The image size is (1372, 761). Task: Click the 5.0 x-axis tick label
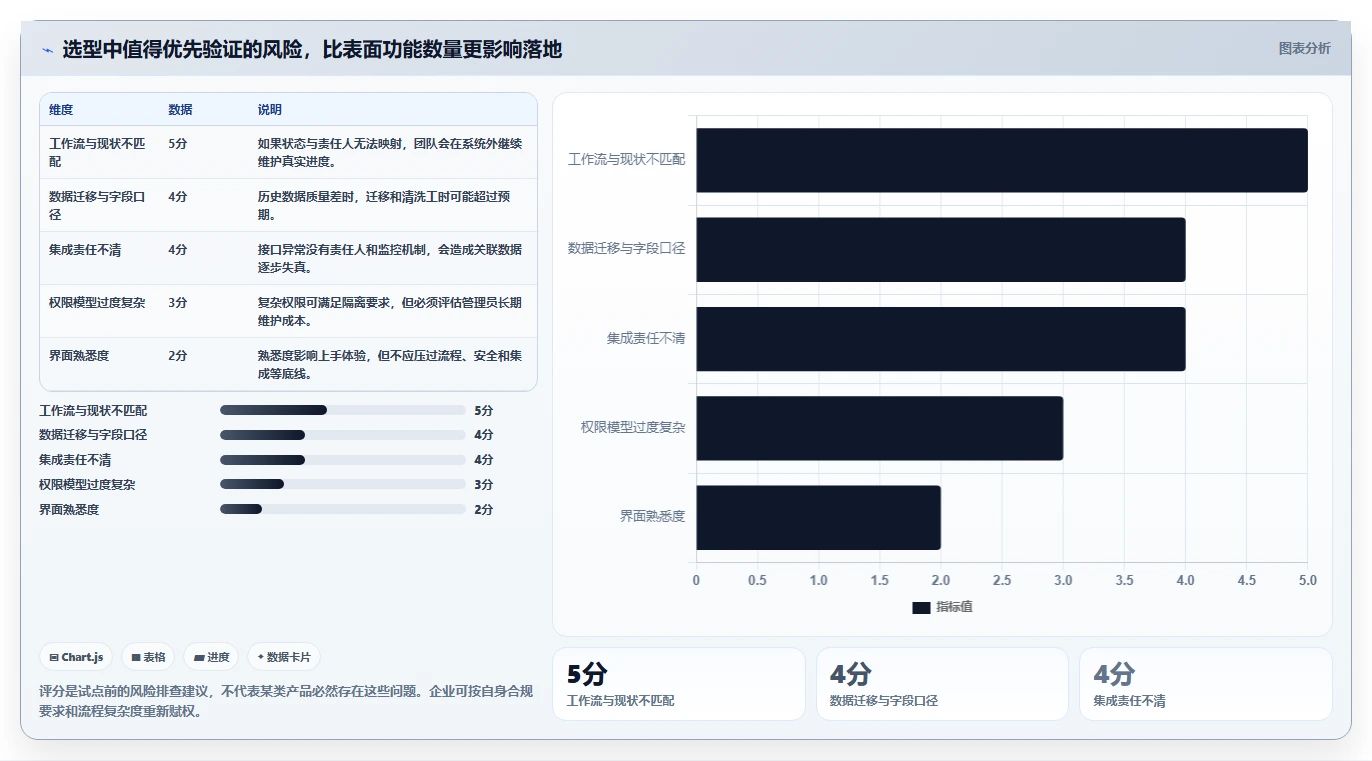(x=1307, y=580)
